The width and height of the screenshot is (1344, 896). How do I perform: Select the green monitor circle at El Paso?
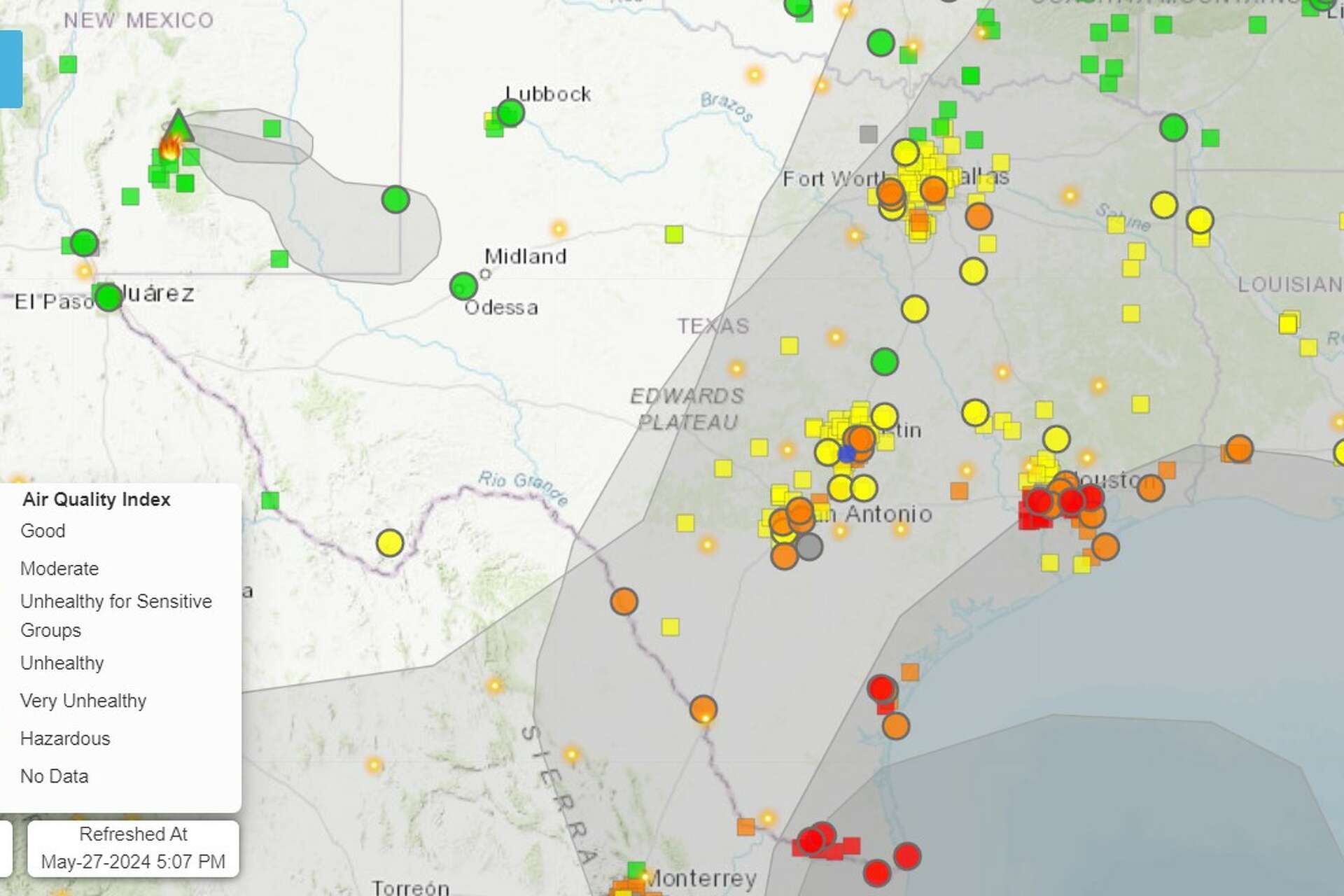pyautogui.click(x=107, y=297)
